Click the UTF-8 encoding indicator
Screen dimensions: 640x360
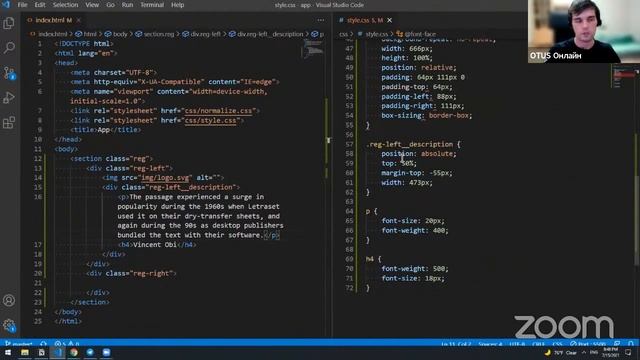[x=517, y=344]
